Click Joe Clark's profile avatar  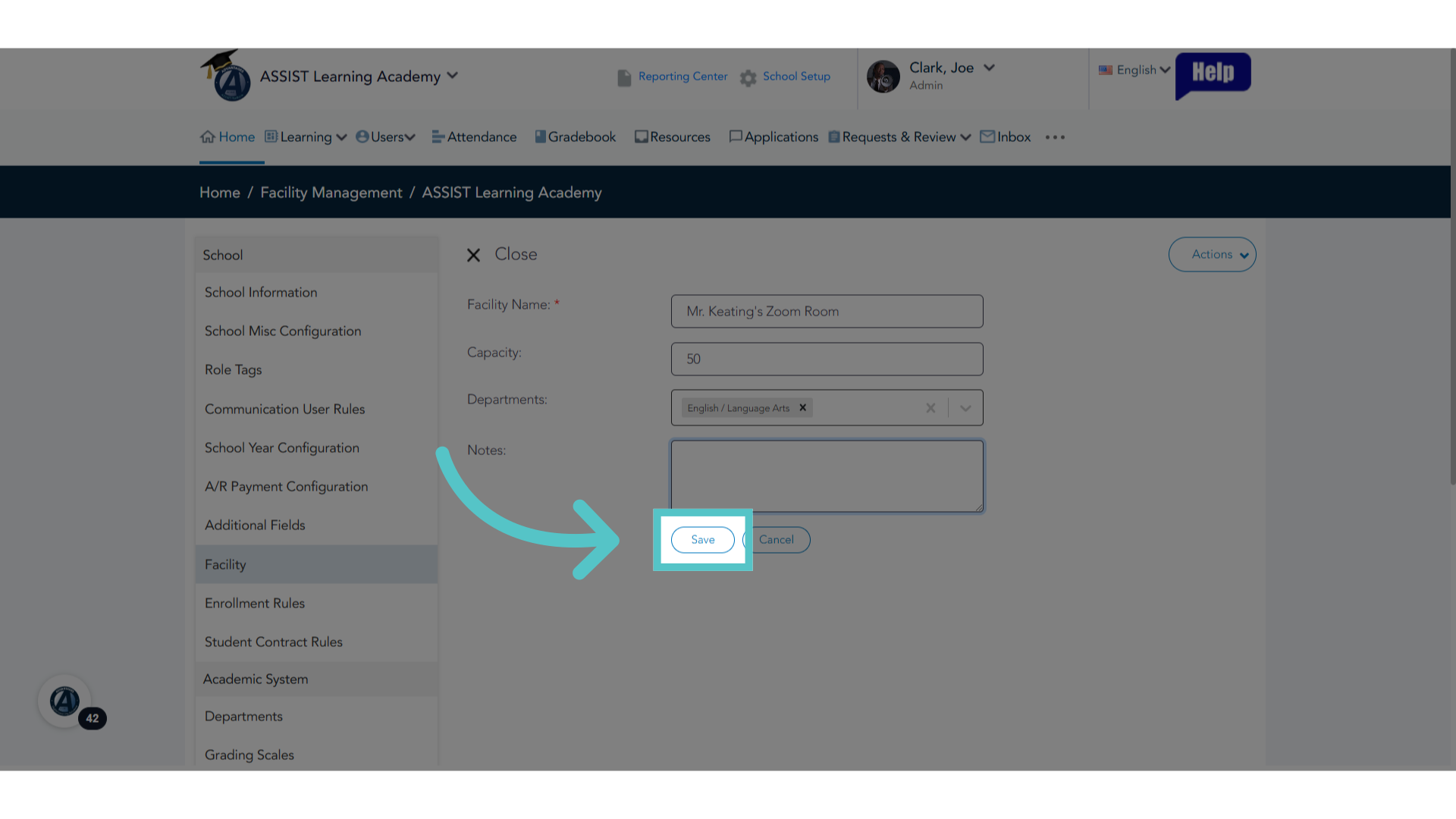pyautogui.click(x=883, y=77)
